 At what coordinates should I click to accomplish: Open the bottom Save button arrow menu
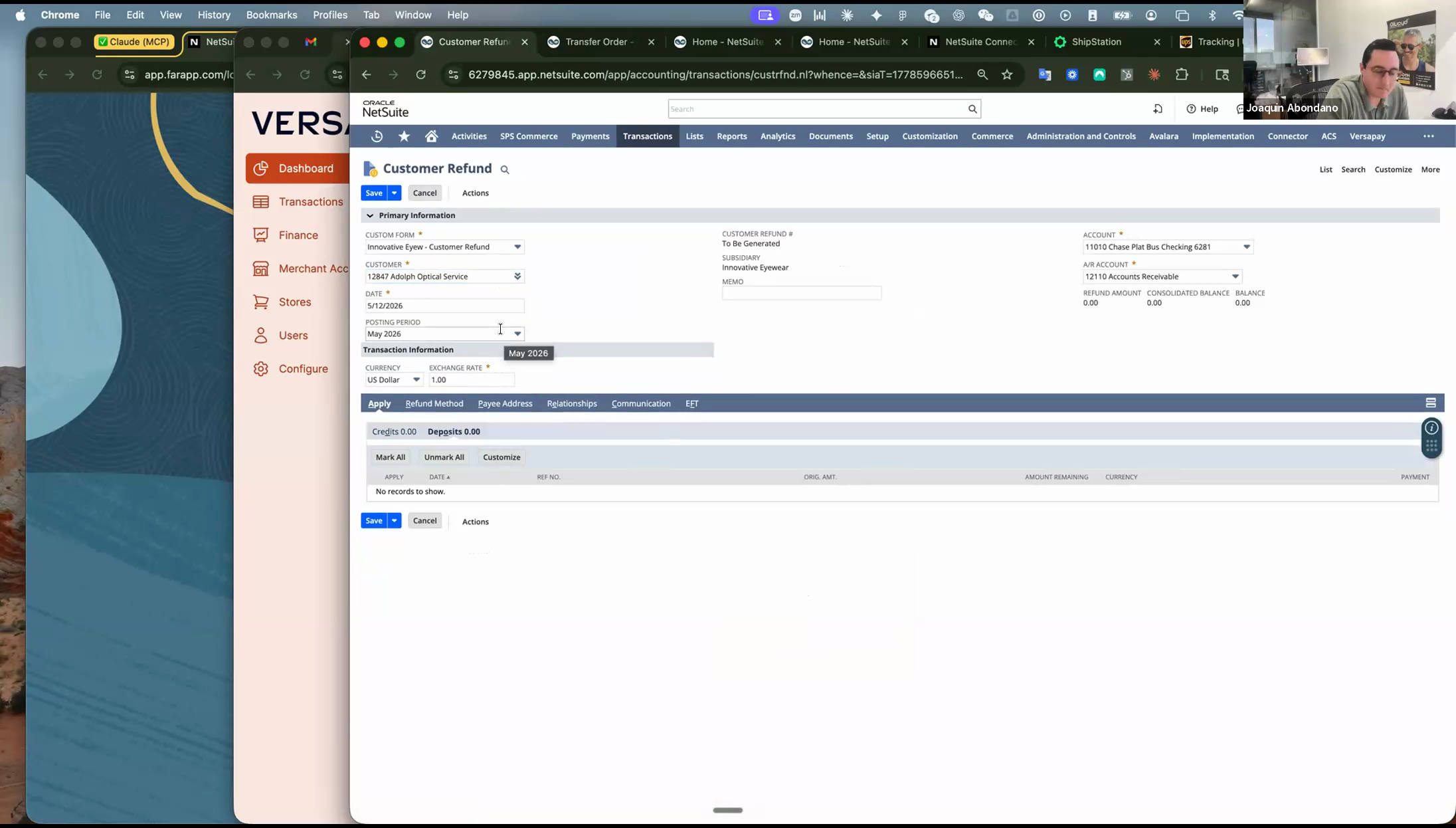tap(395, 520)
